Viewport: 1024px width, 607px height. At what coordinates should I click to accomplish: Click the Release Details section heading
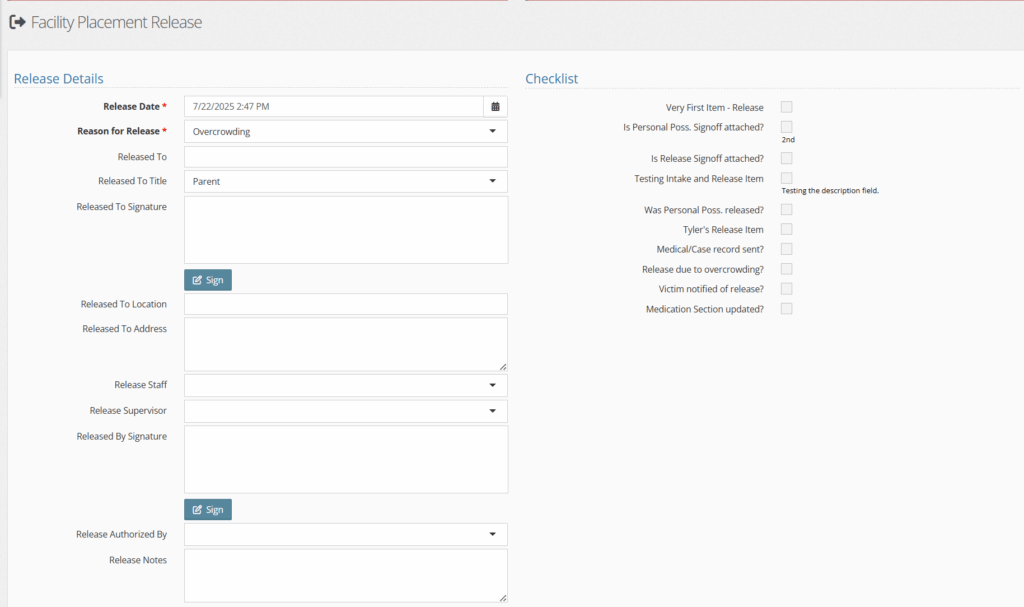point(59,78)
